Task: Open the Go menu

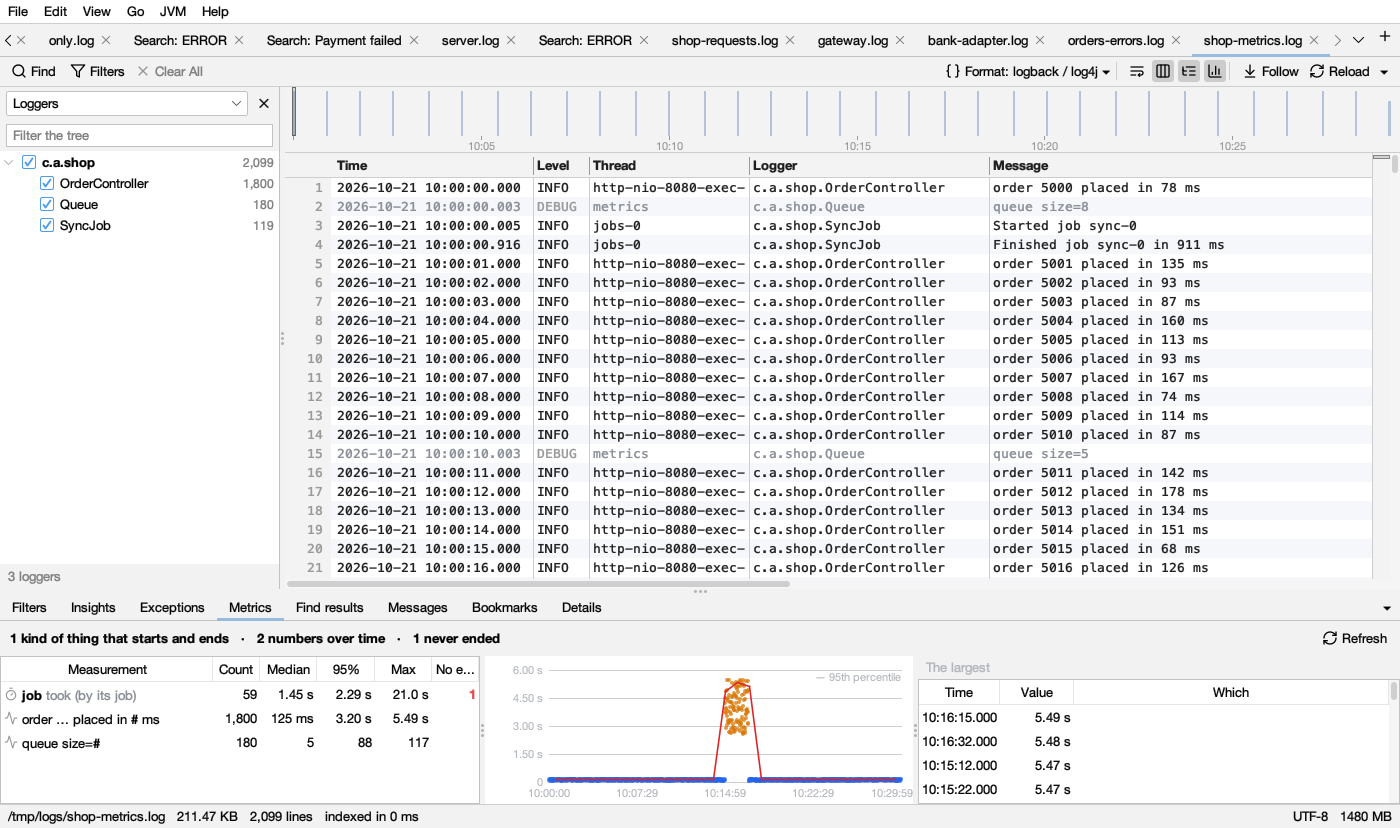Action: 135,11
